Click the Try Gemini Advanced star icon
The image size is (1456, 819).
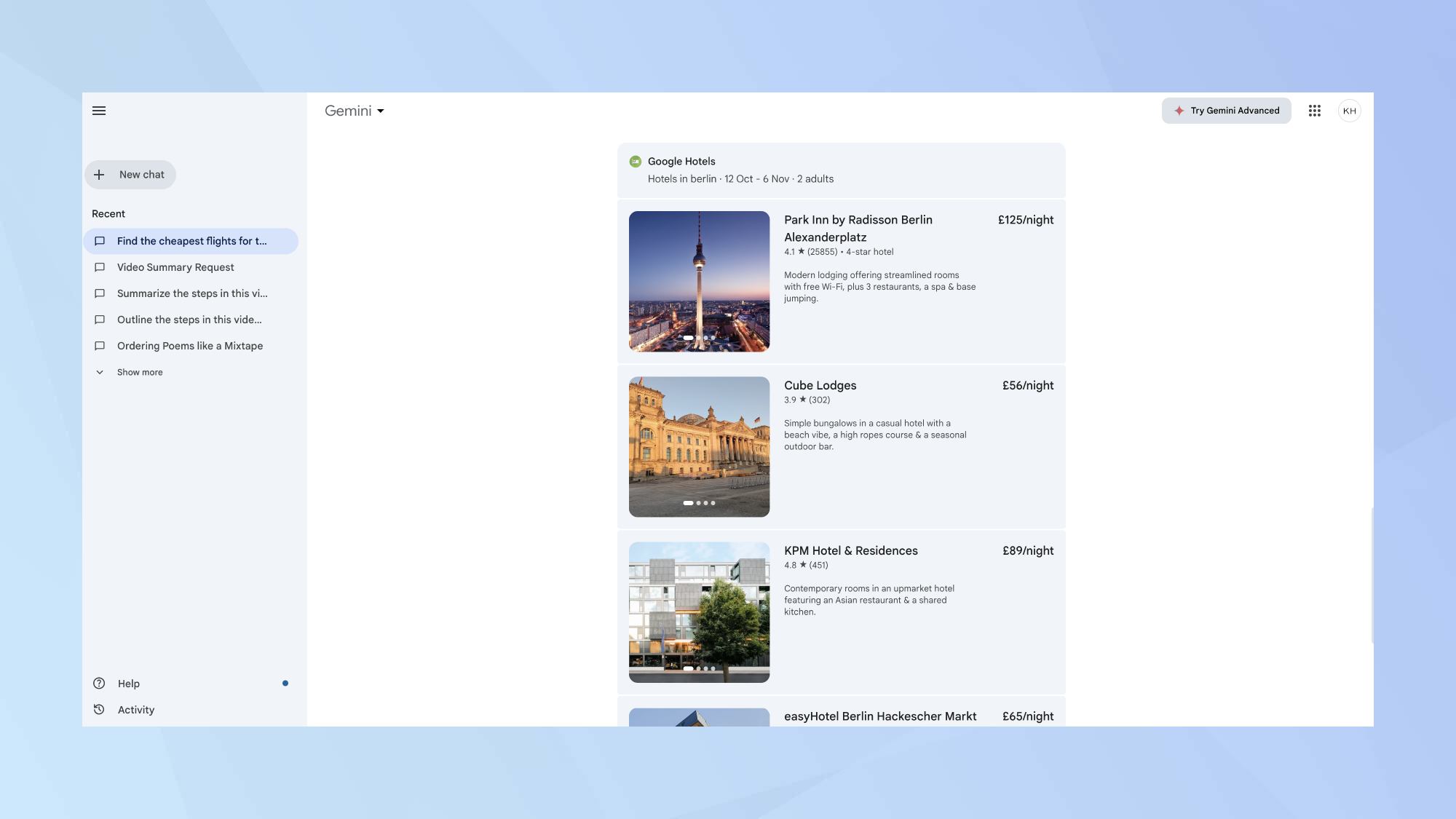point(1179,111)
